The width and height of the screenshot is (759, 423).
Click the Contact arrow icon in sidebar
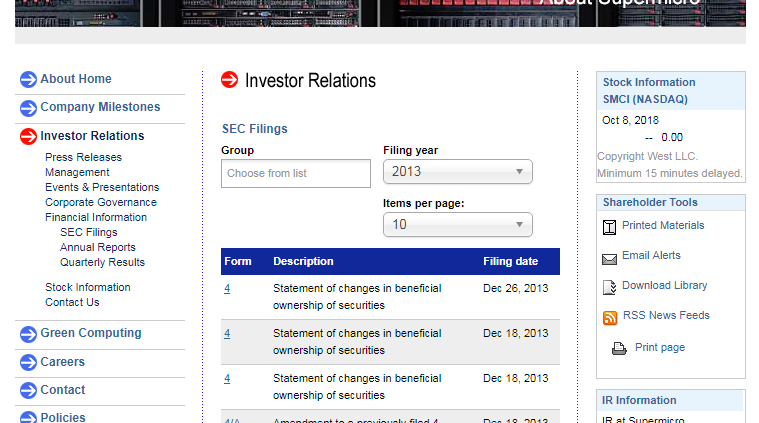point(28,391)
